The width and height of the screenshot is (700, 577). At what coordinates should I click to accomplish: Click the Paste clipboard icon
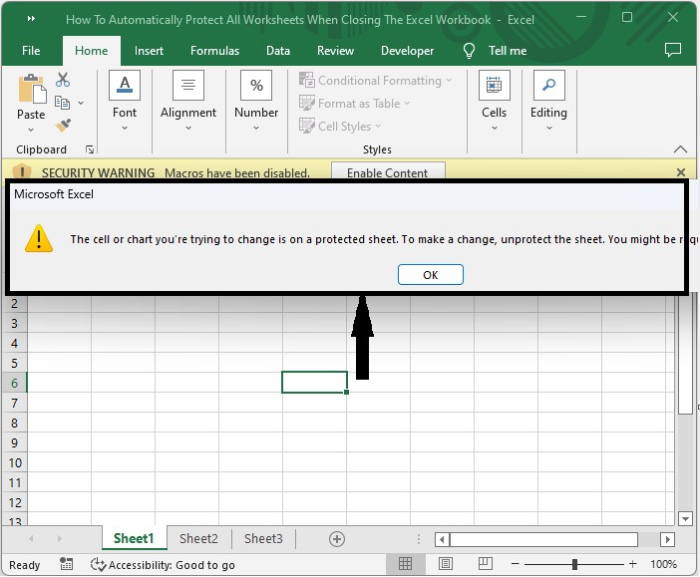pyautogui.click(x=31, y=88)
